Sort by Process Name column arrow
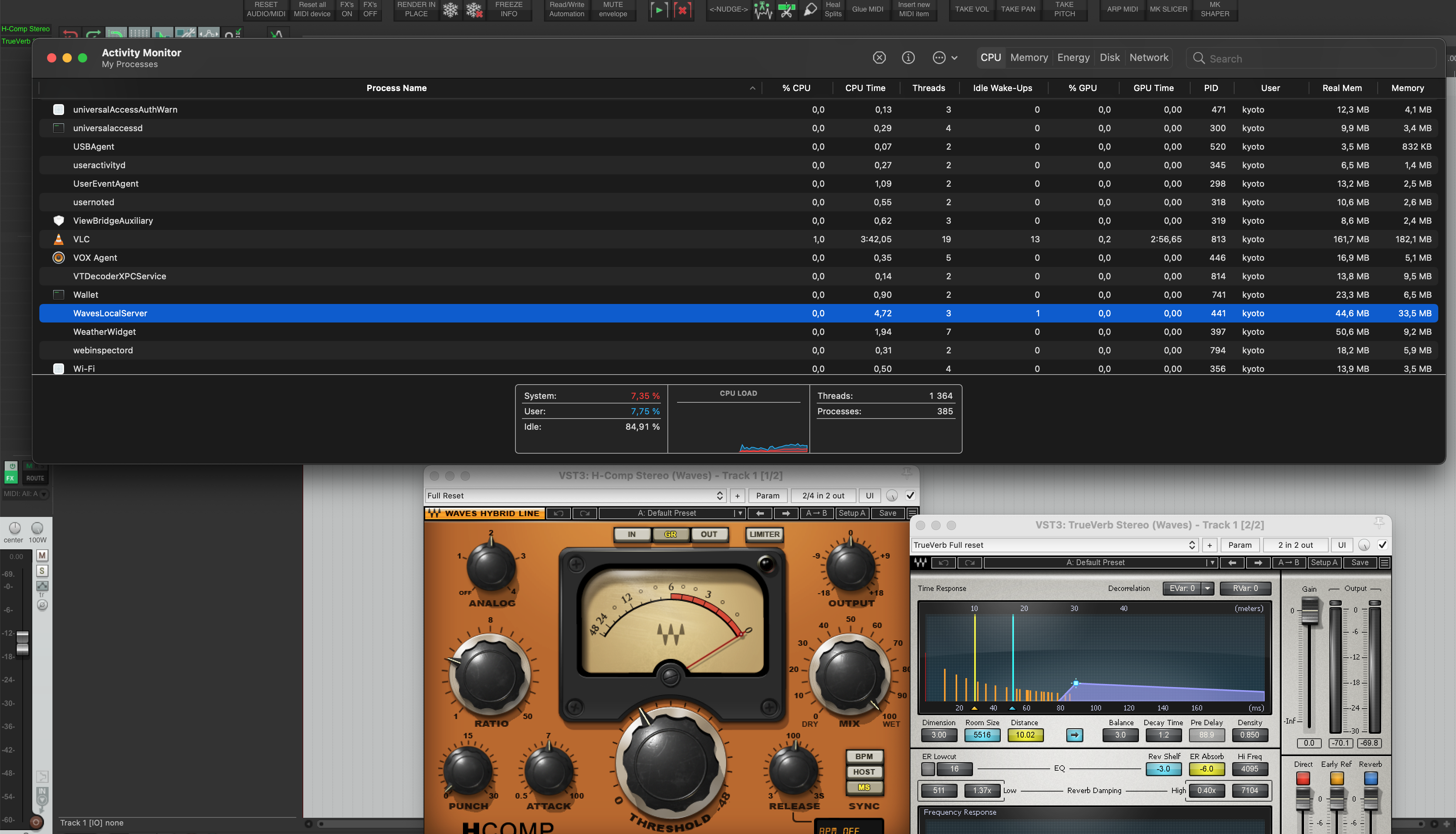The image size is (1456, 834). coord(752,88)
